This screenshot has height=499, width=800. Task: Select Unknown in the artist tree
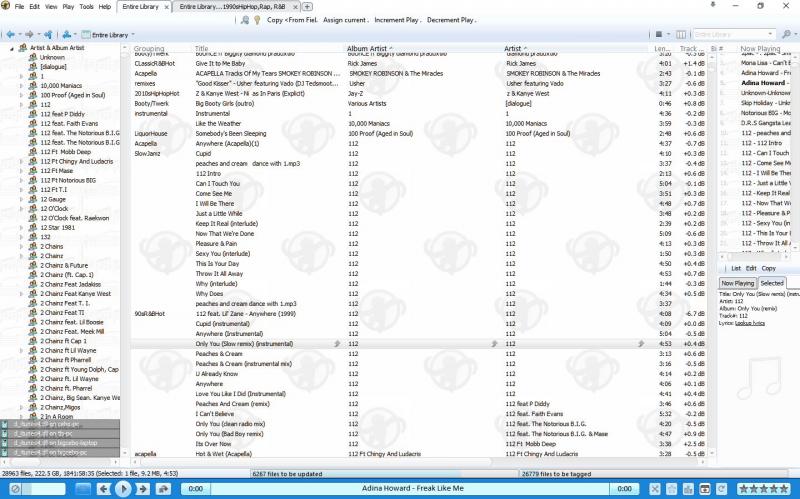pyautogui.click(x=53, y=57)
